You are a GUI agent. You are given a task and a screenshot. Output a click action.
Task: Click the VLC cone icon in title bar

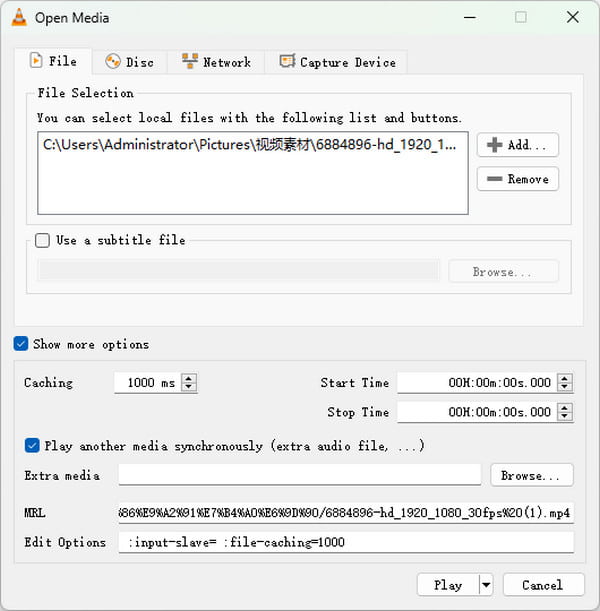coord(19,17)
